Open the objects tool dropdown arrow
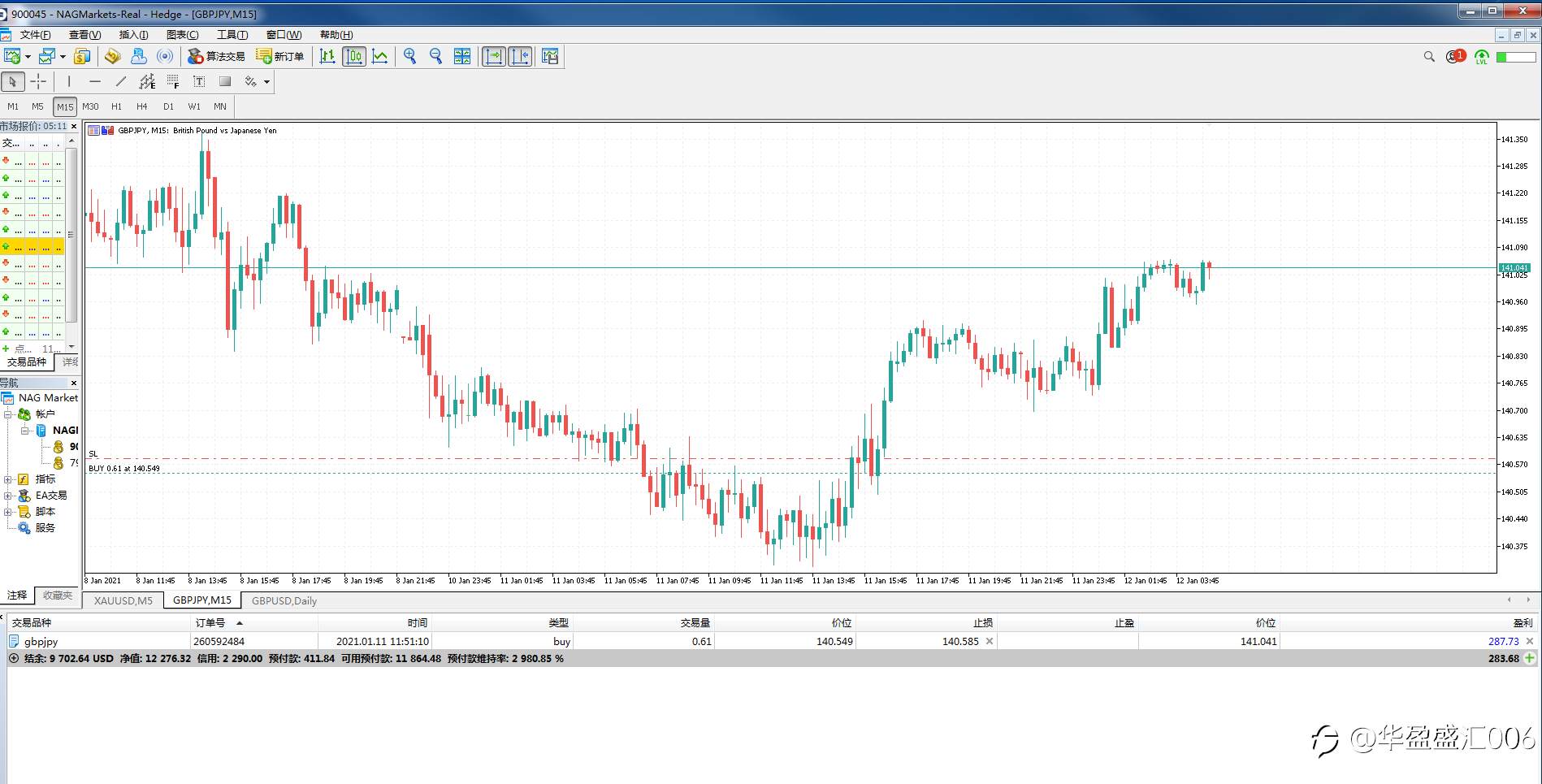Screen dimensions: 1542x784 (266, 82)
